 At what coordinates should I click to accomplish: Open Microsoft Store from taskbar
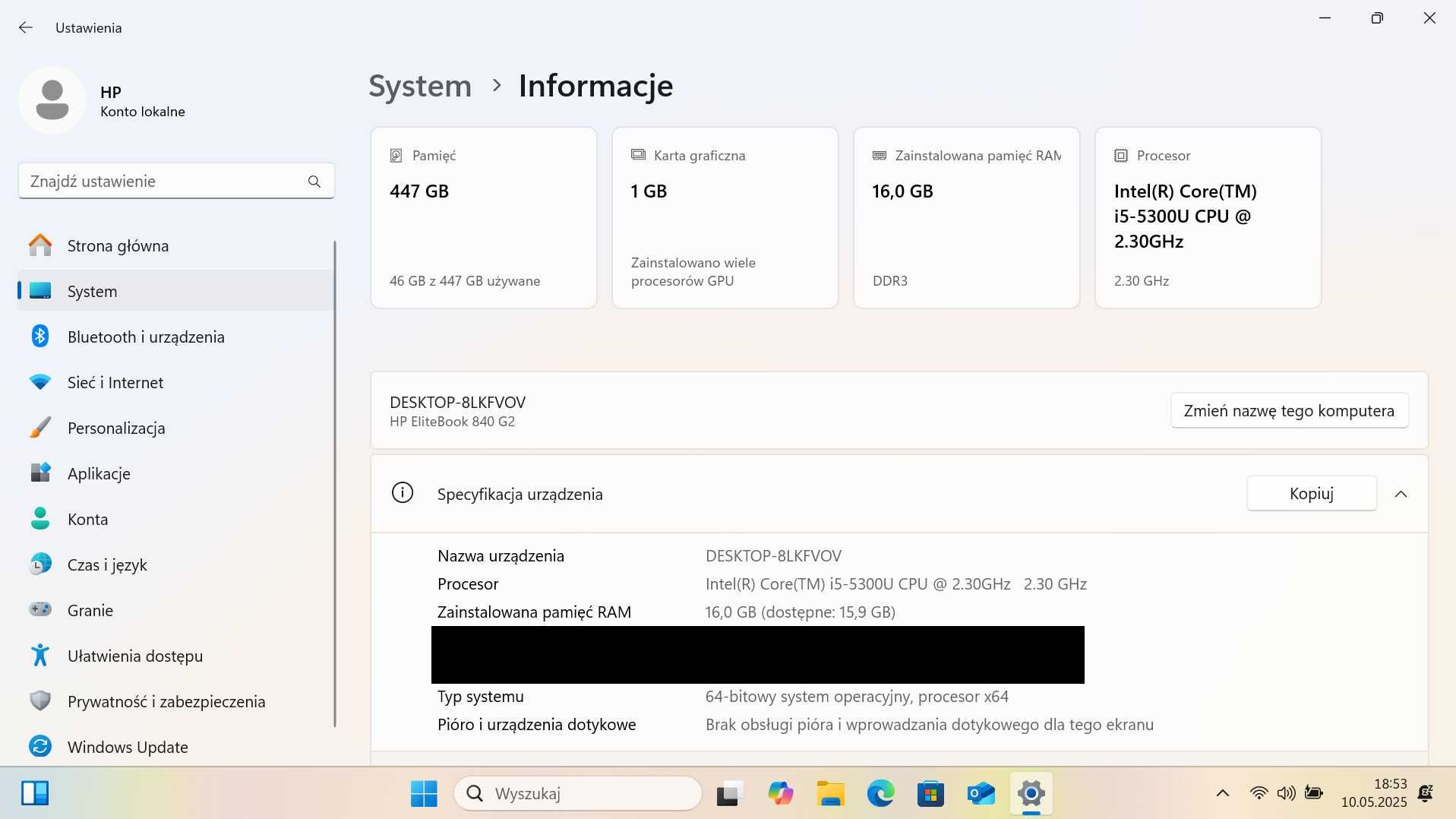[x=930, y=794]
